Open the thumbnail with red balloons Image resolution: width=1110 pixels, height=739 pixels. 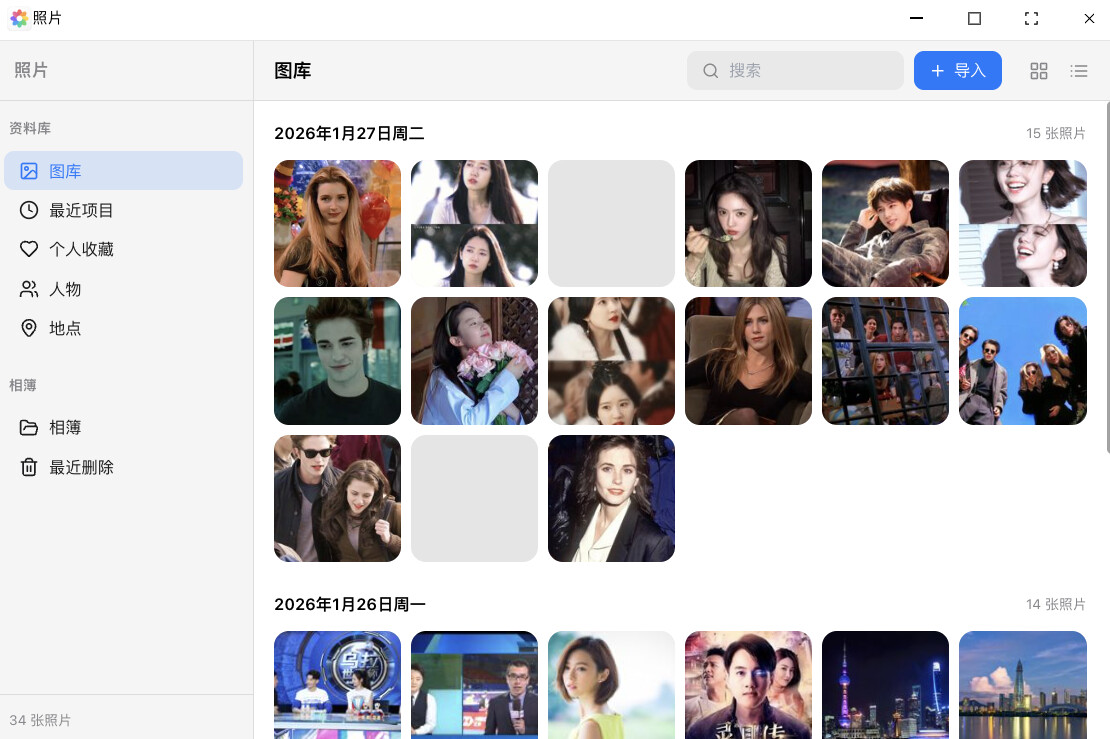pos(337,223)
